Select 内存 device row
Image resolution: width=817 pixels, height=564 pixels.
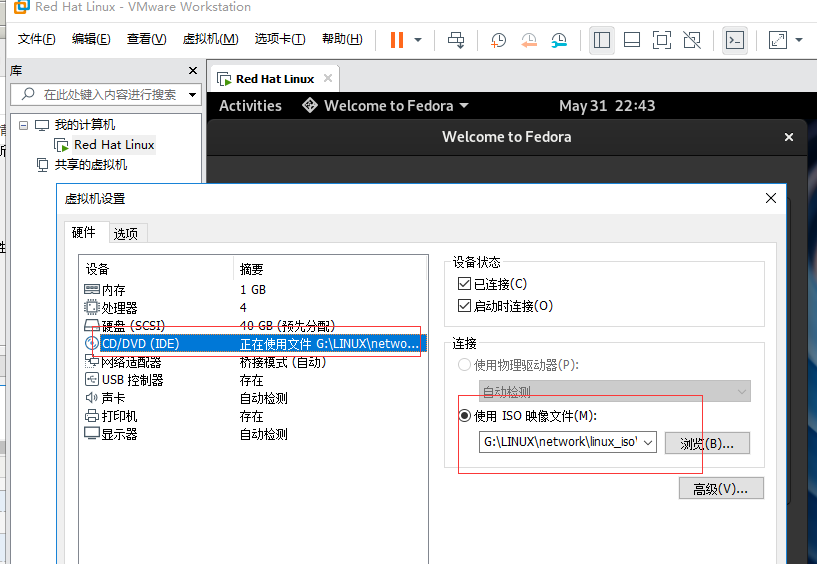click(x=253, y=290)
